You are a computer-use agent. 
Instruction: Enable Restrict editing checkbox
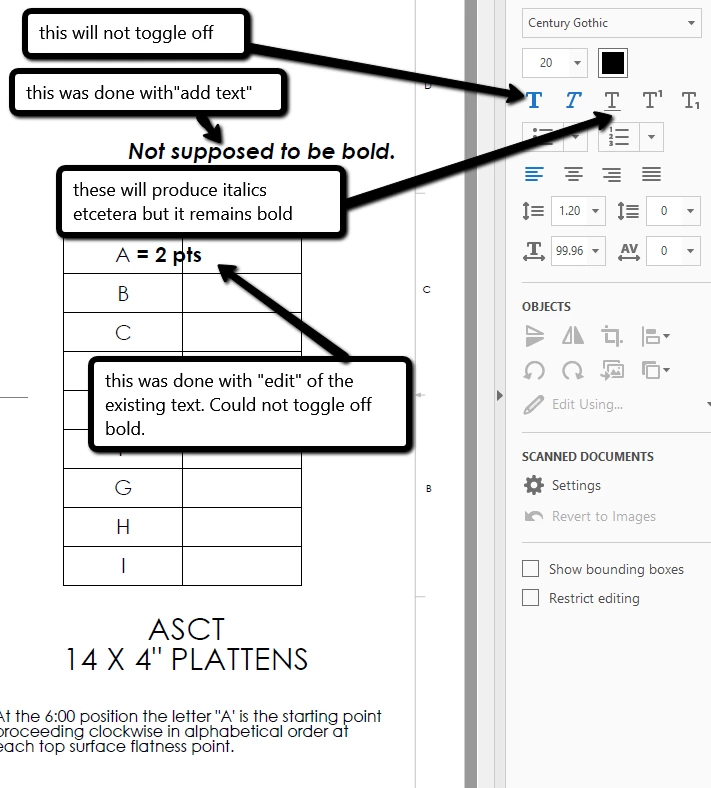click(x=531, y=598)
